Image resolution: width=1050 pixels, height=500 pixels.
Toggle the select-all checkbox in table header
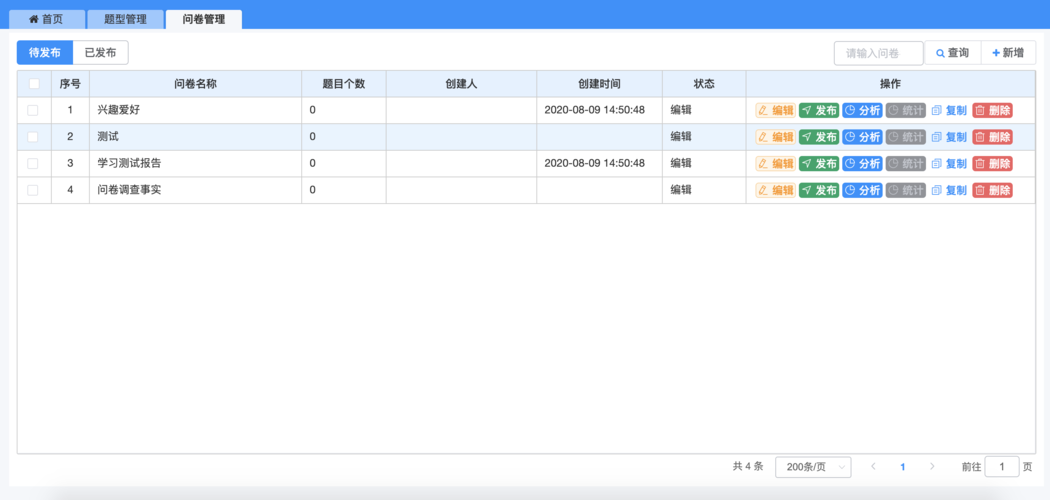click(34, 84)
